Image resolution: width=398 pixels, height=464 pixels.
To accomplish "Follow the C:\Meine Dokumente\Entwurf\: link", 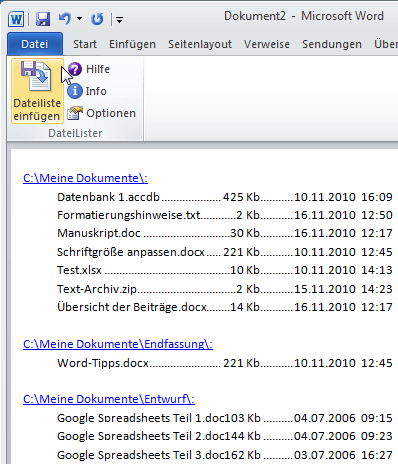I will [x=109, y=399].
